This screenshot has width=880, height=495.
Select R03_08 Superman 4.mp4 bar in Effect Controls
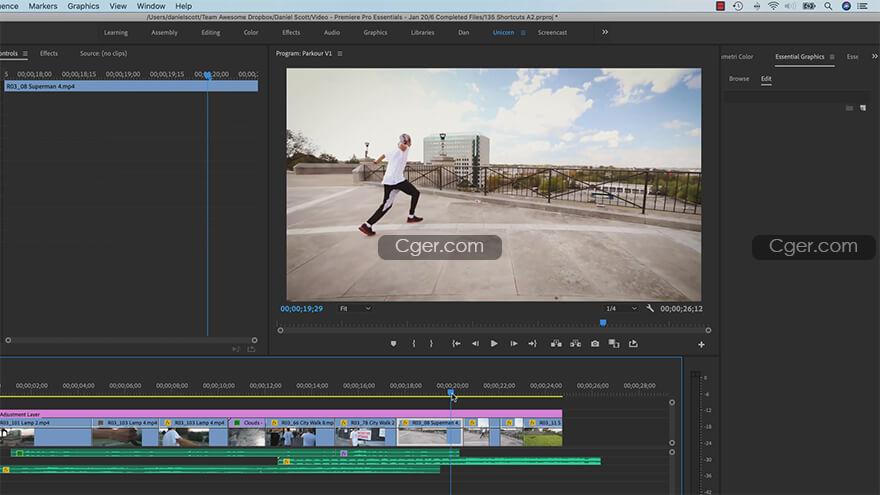point(131,86)
